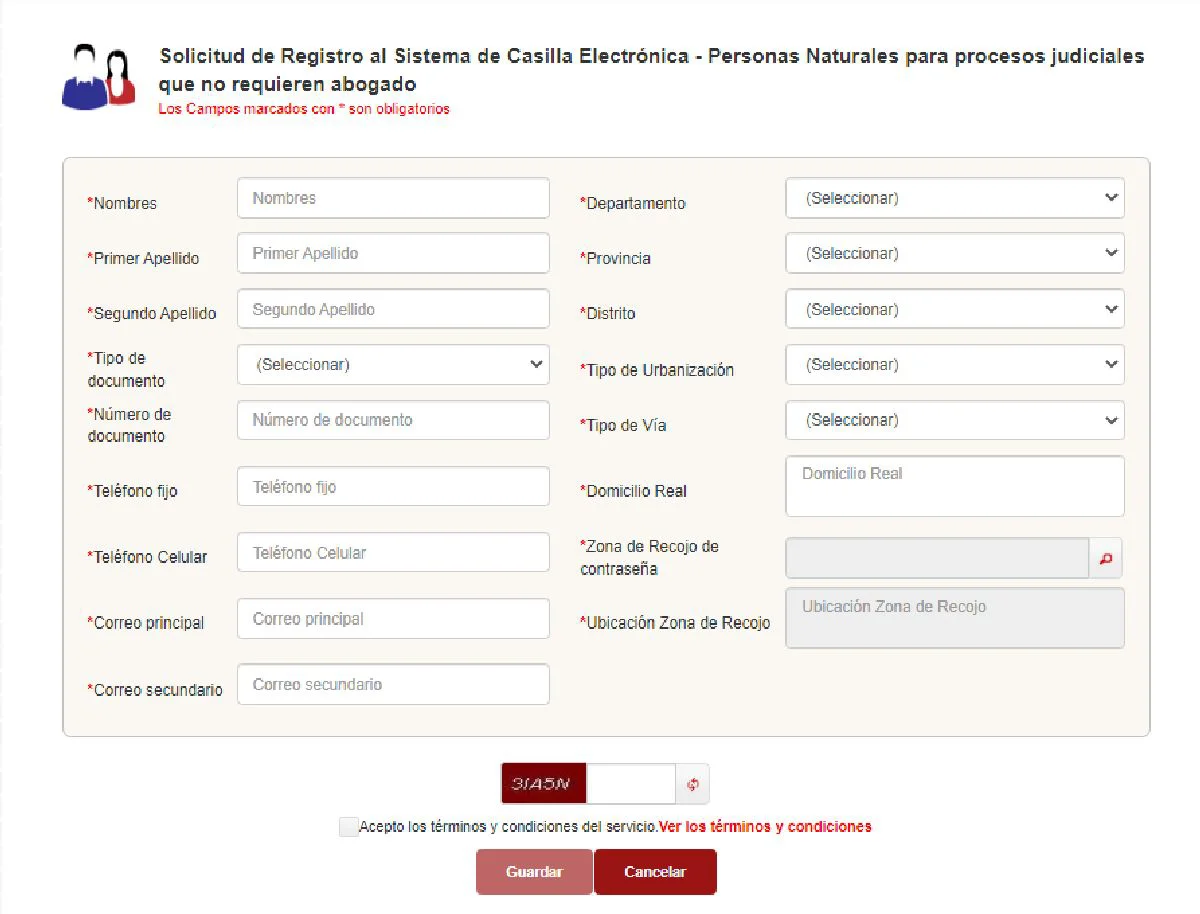This screenshot has width=1200, height=914.
Task: Open the Tipo de documento dropdown
Action: point(393,365)
